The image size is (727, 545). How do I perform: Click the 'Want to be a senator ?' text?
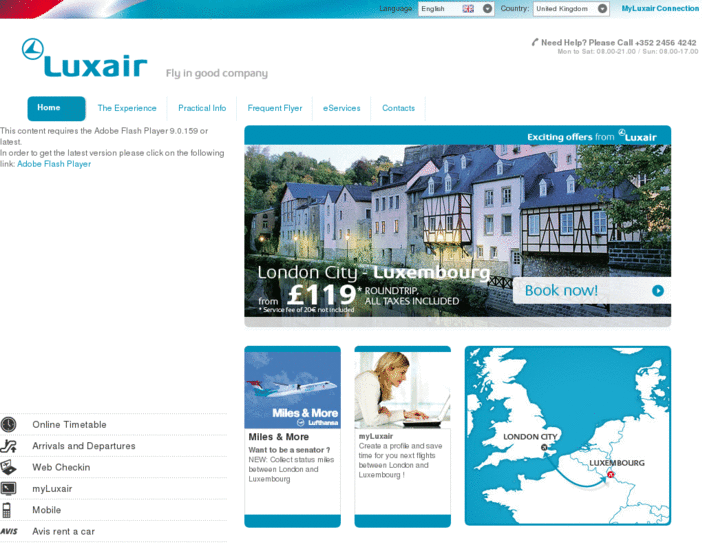(289, 450)
